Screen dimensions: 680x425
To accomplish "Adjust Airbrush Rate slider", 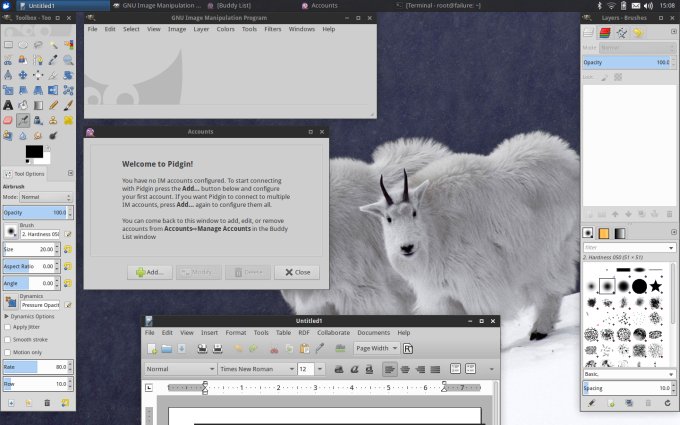I will click(x=36, y=367).
